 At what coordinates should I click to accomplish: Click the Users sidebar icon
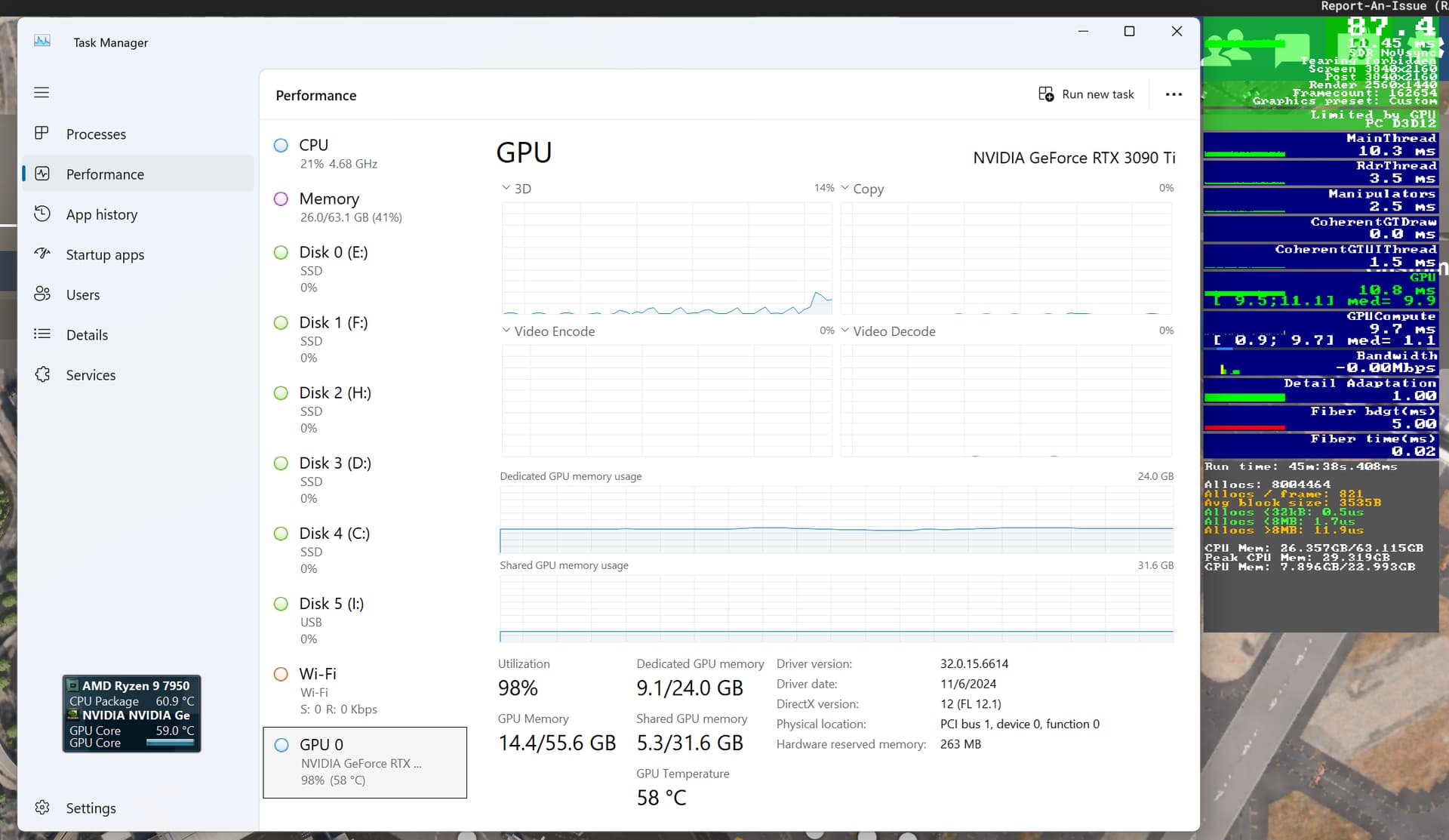42,294
